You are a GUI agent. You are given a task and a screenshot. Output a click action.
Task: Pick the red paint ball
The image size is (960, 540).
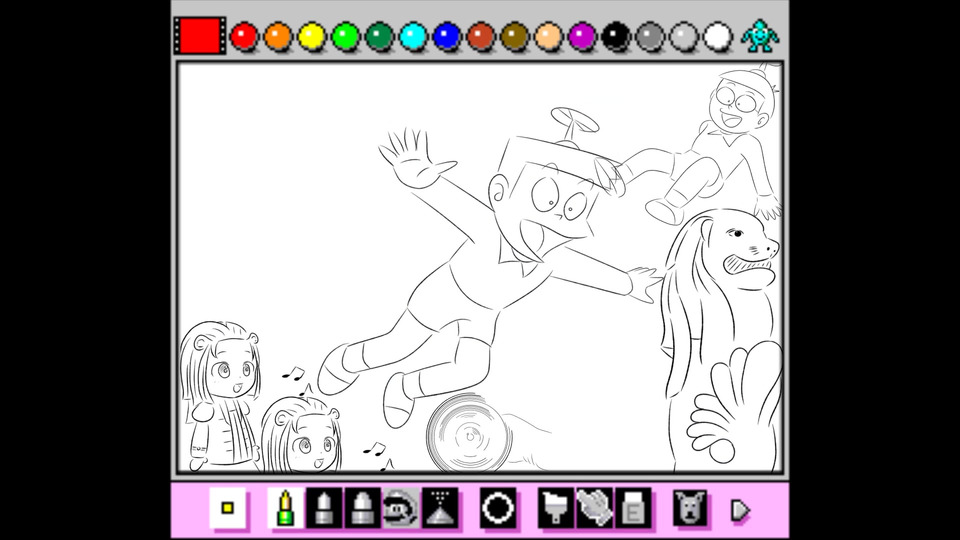click(x=244, y=36)
